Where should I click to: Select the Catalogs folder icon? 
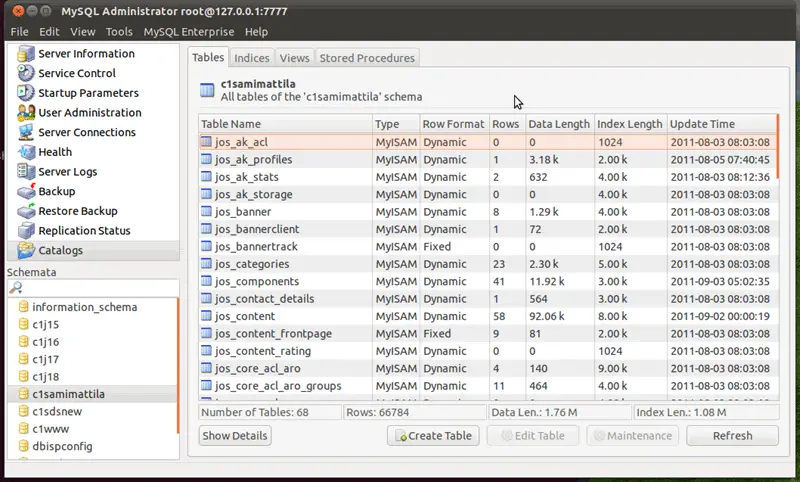(x=26, y=250)
